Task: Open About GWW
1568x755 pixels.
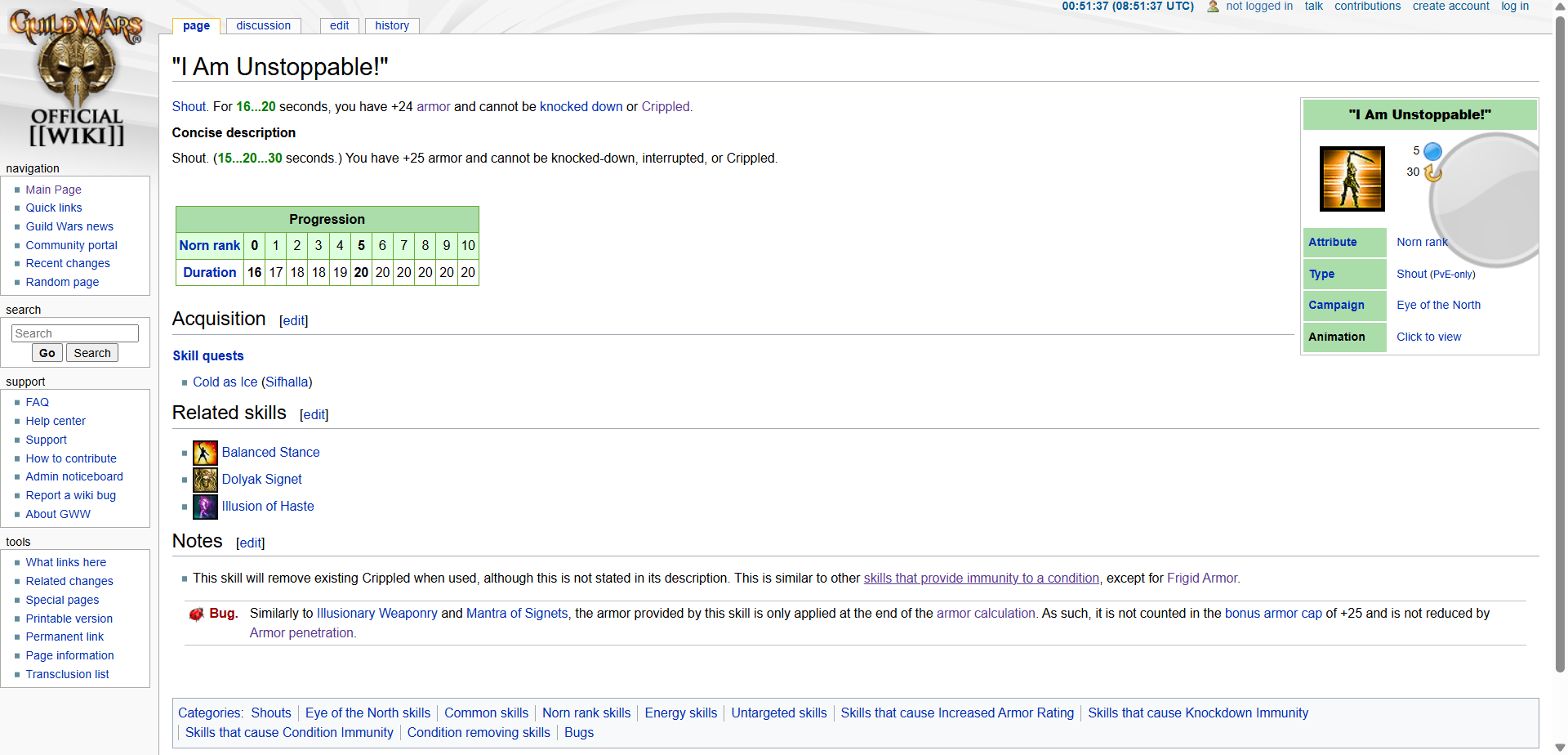Action: coord(58,514)
